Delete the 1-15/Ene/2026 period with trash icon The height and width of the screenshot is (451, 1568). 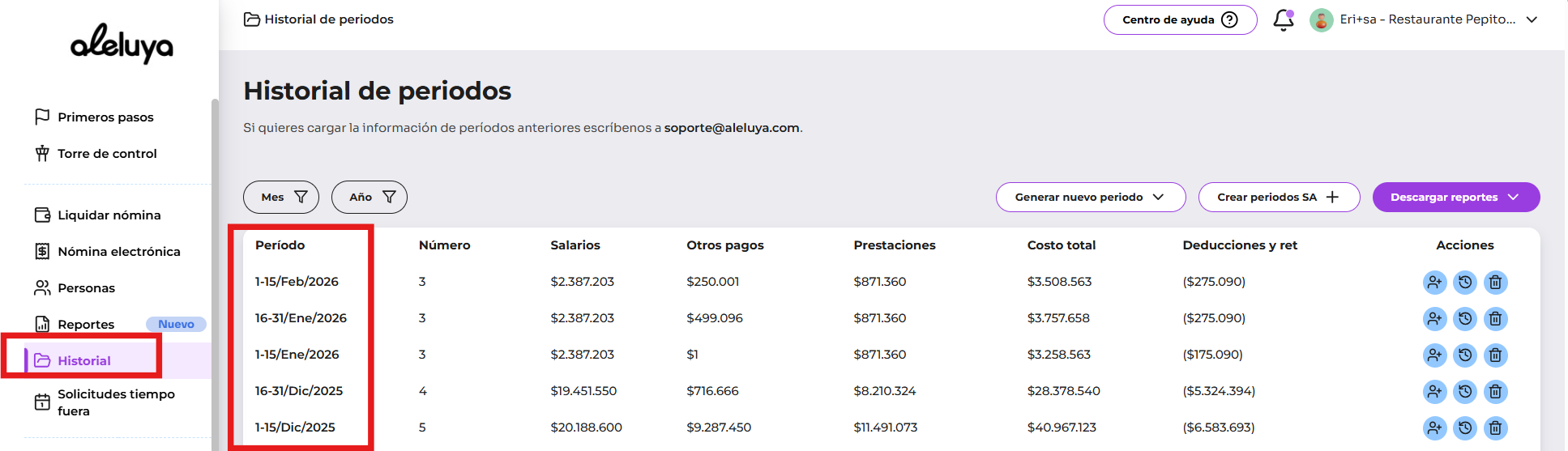tap(1495, 355)
